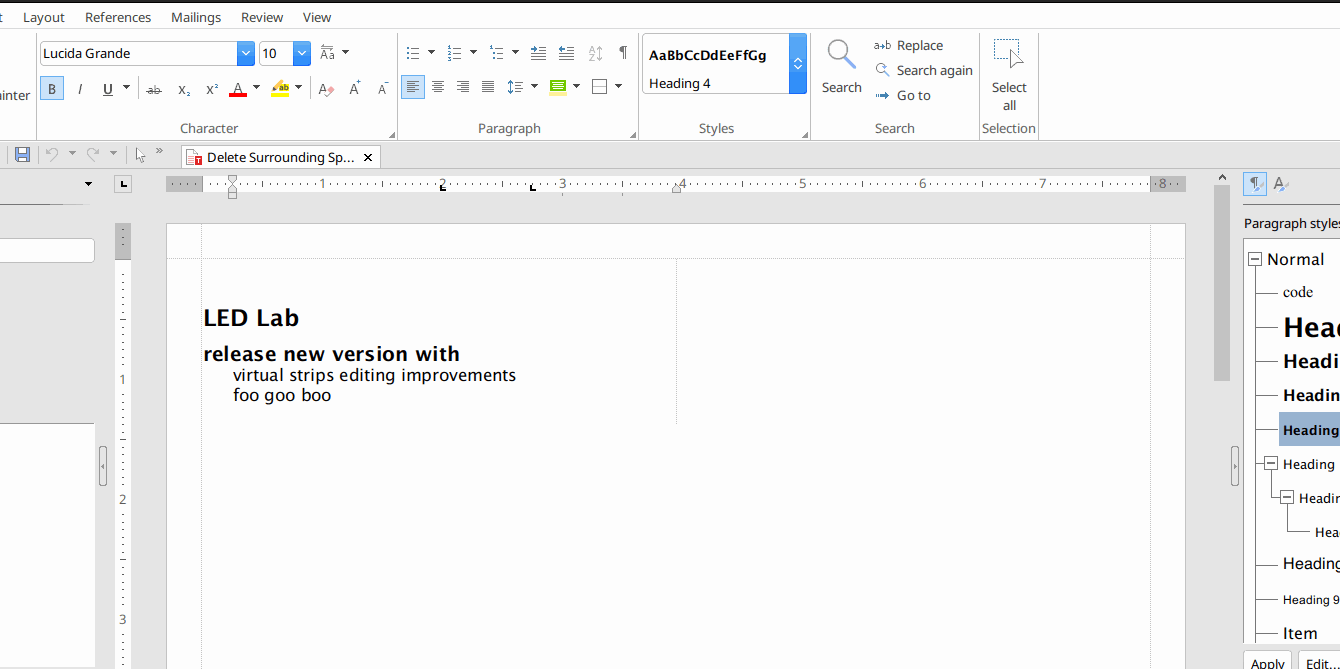Click the Select all icon

pos(1008,55)
